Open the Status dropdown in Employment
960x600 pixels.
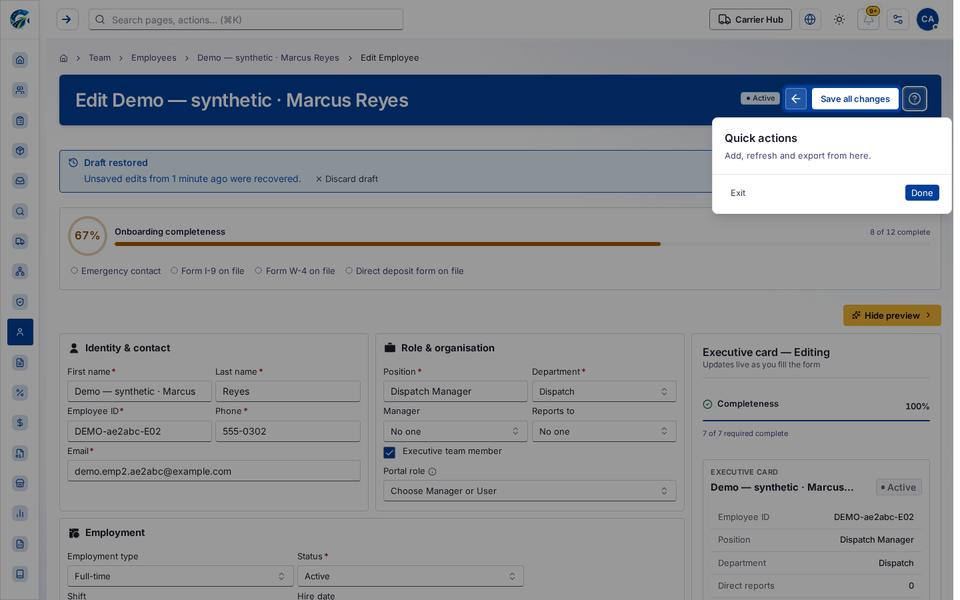pyautogui.click(x=410, y=576)
